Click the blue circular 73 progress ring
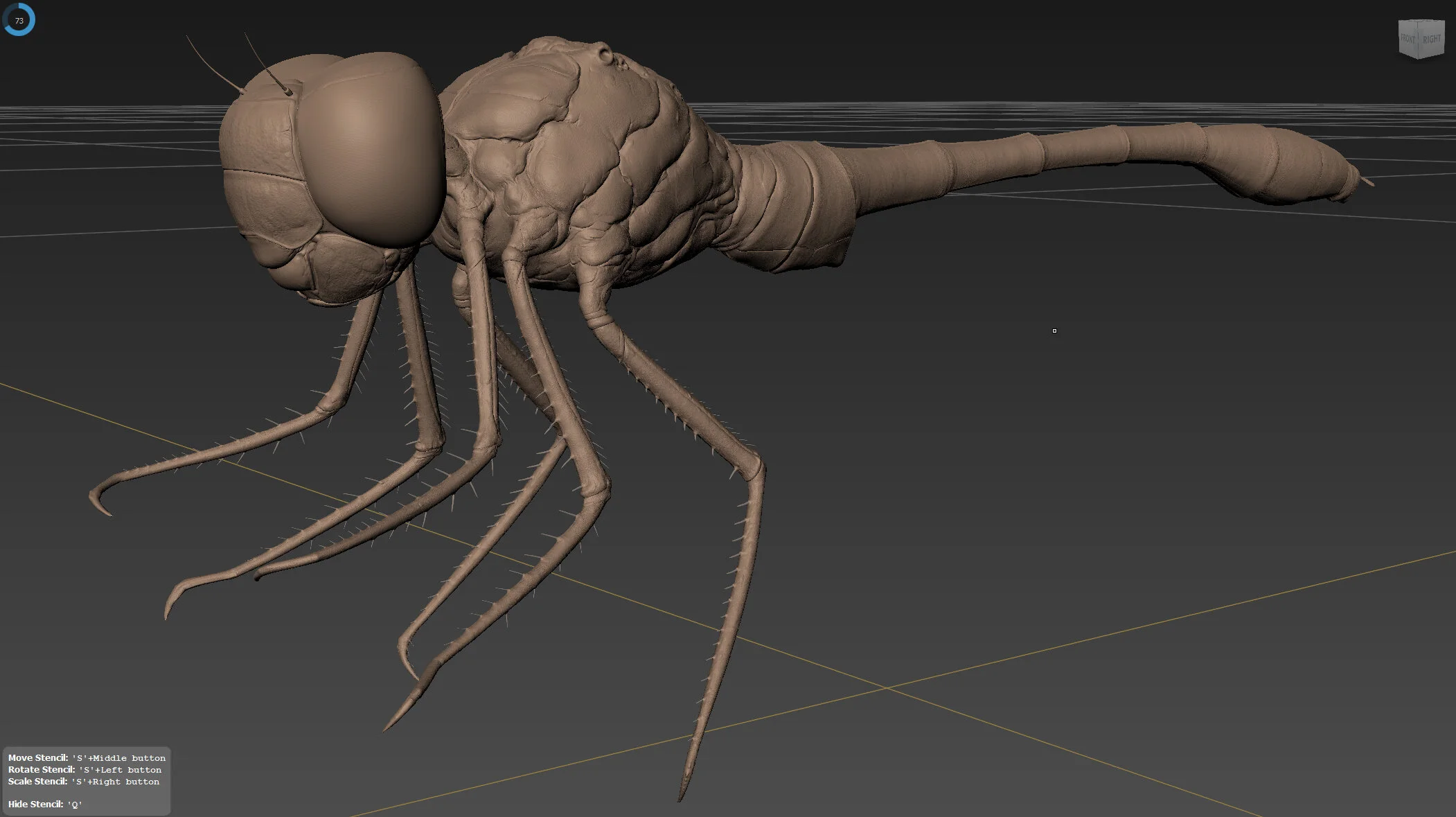Viewport: 1456px width, 817px height. pos(19,19)
